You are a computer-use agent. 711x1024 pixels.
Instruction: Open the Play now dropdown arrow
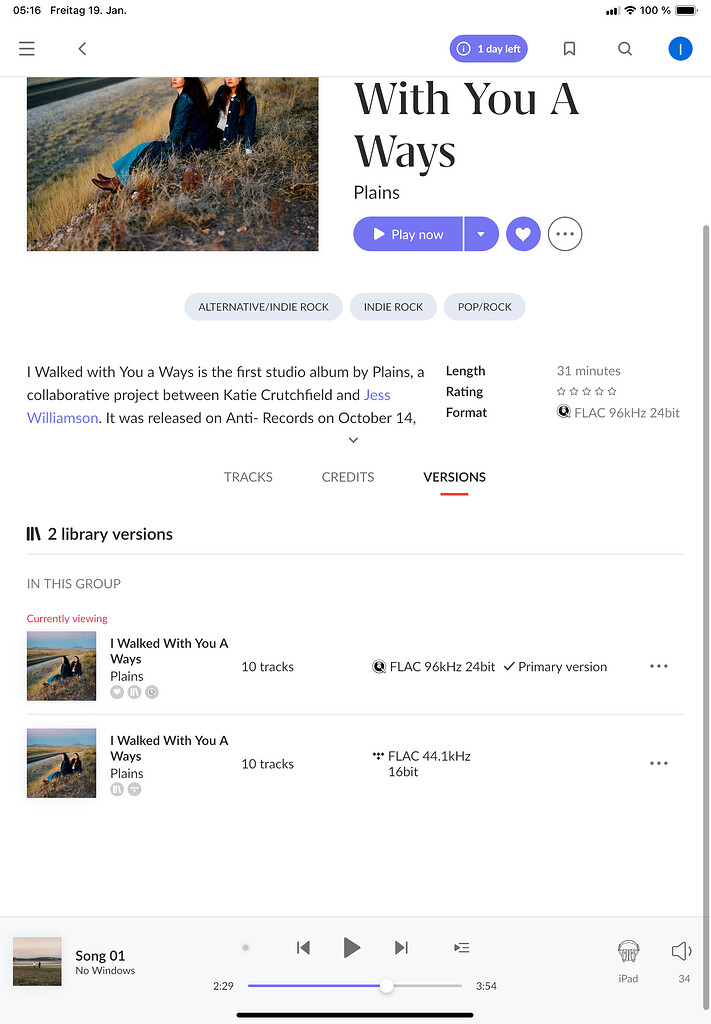click(x=481, y=233)
